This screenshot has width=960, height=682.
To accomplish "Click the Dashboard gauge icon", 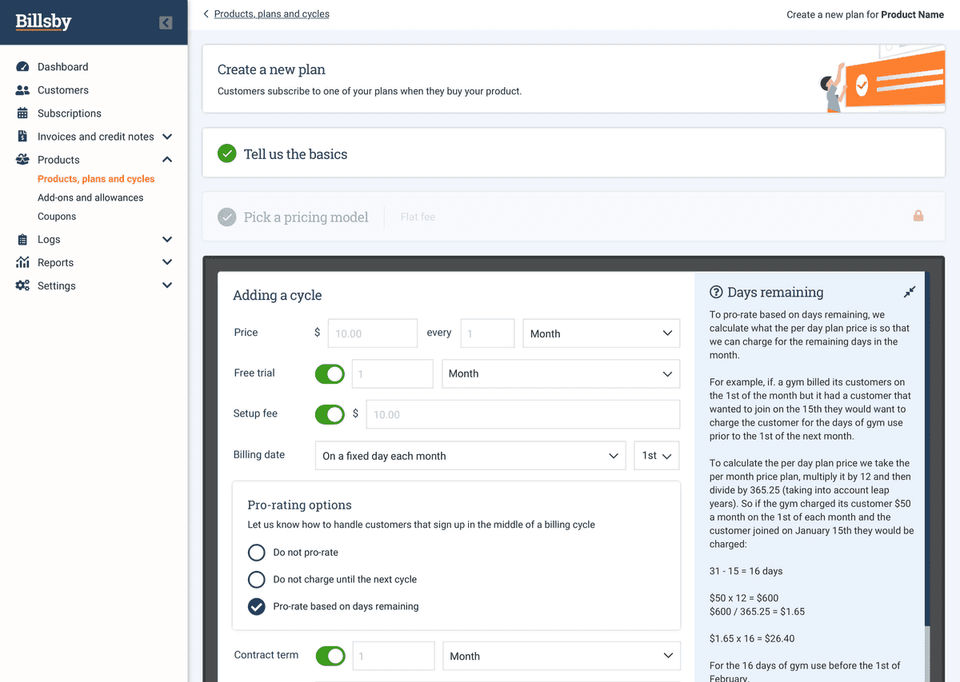I will click(22, 67).
